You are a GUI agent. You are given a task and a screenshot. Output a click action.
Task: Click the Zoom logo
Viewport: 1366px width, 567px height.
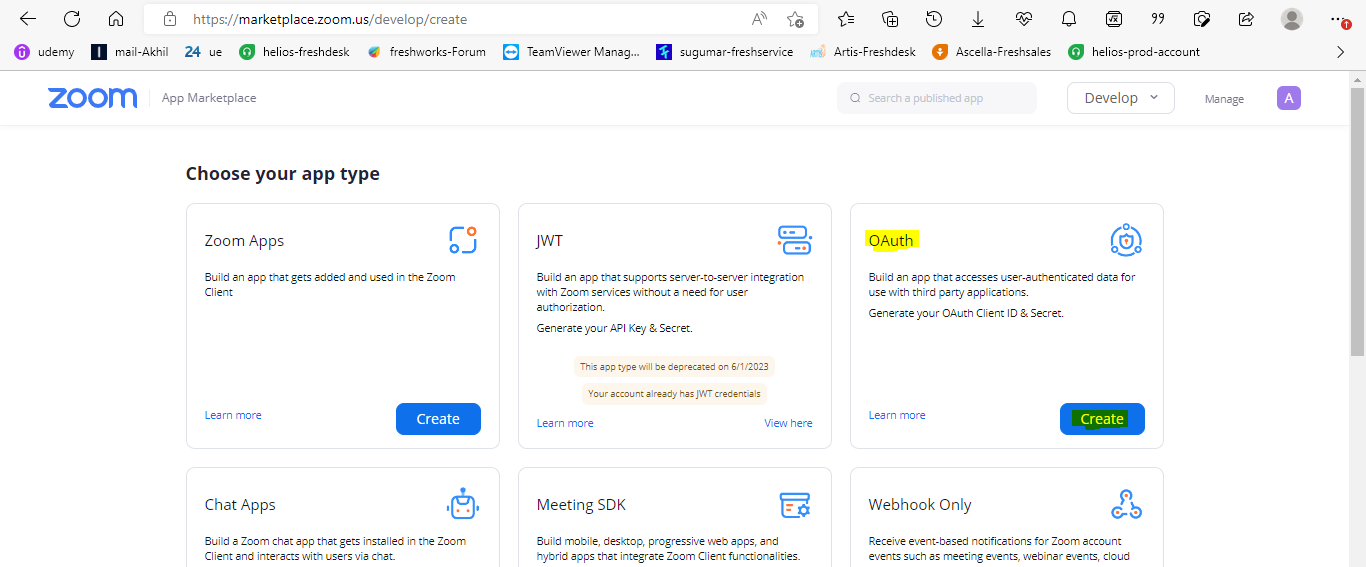[x=92, y=97]
